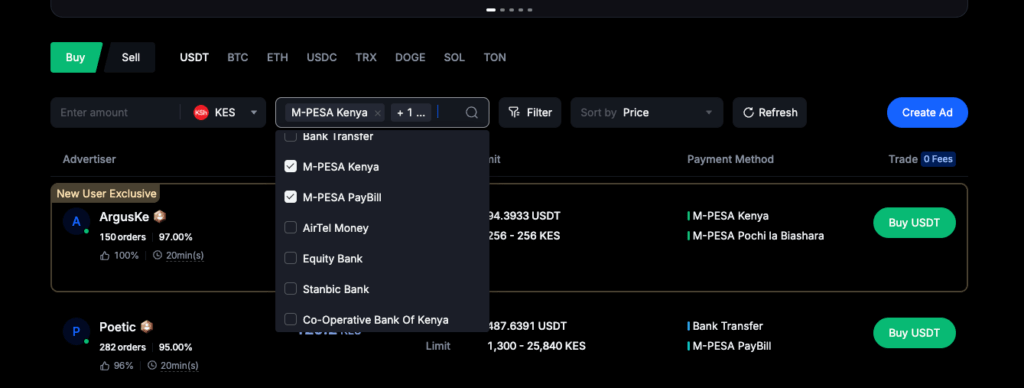Click the funnel Filter icon
The width and height of the screenshot is (1024, 388).
(514, 112)
